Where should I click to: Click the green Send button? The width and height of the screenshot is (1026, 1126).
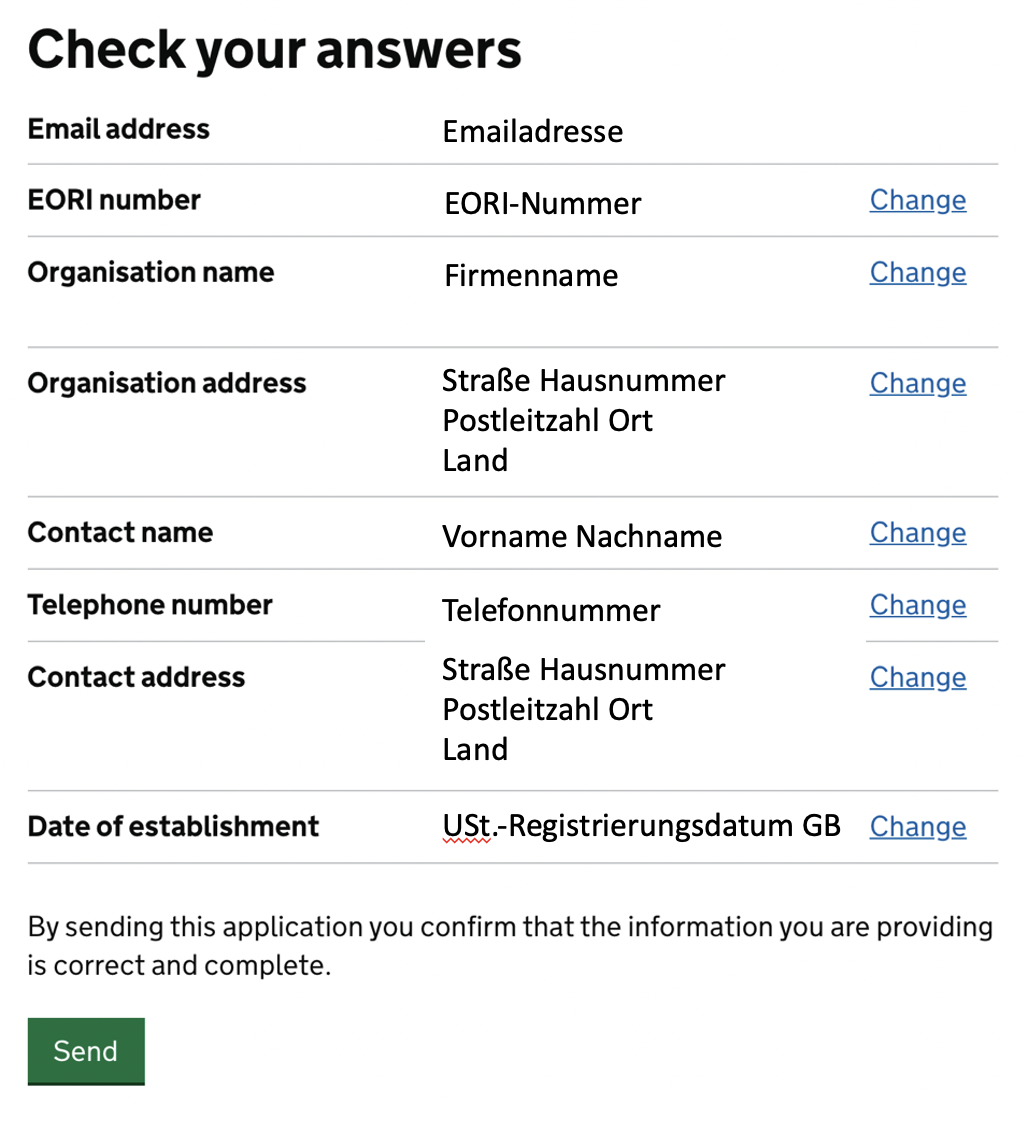pos(86,1051)
